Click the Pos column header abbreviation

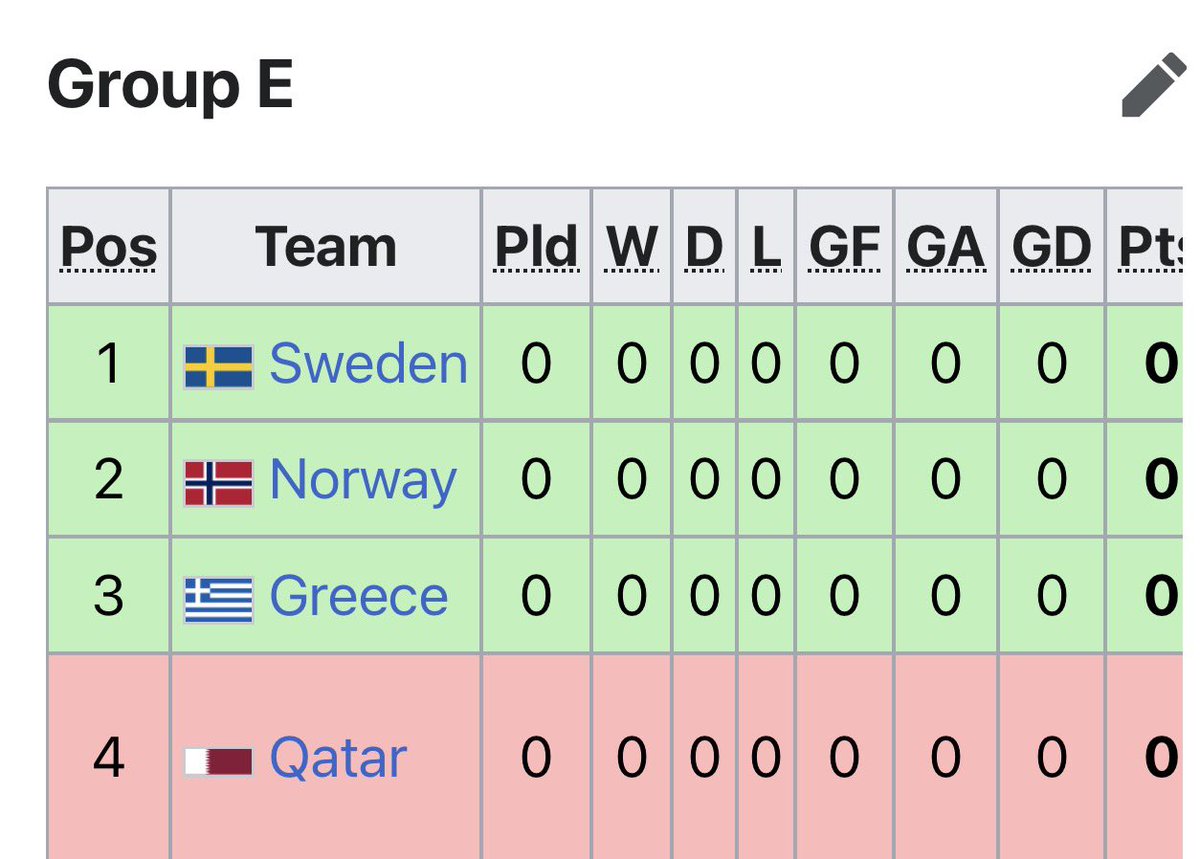pyautogui.click(x=109, y=247)
